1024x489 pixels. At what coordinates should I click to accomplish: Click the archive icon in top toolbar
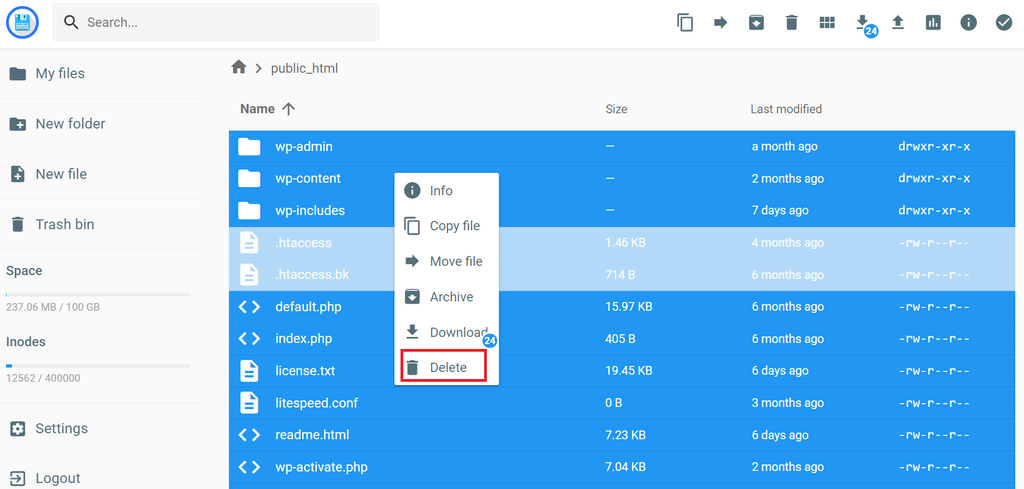756,22
